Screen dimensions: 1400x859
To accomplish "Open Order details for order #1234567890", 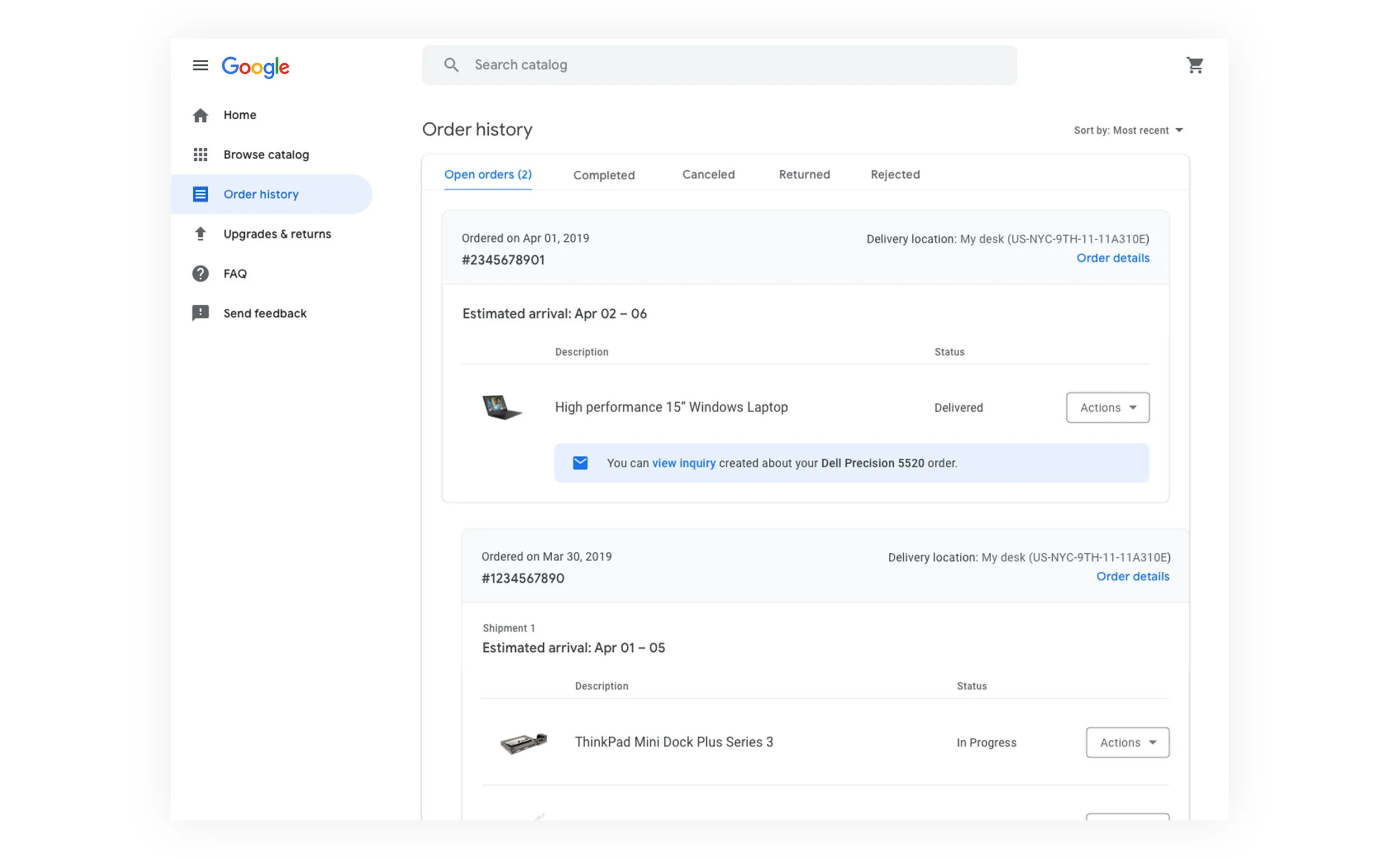I will point(1132,576).
